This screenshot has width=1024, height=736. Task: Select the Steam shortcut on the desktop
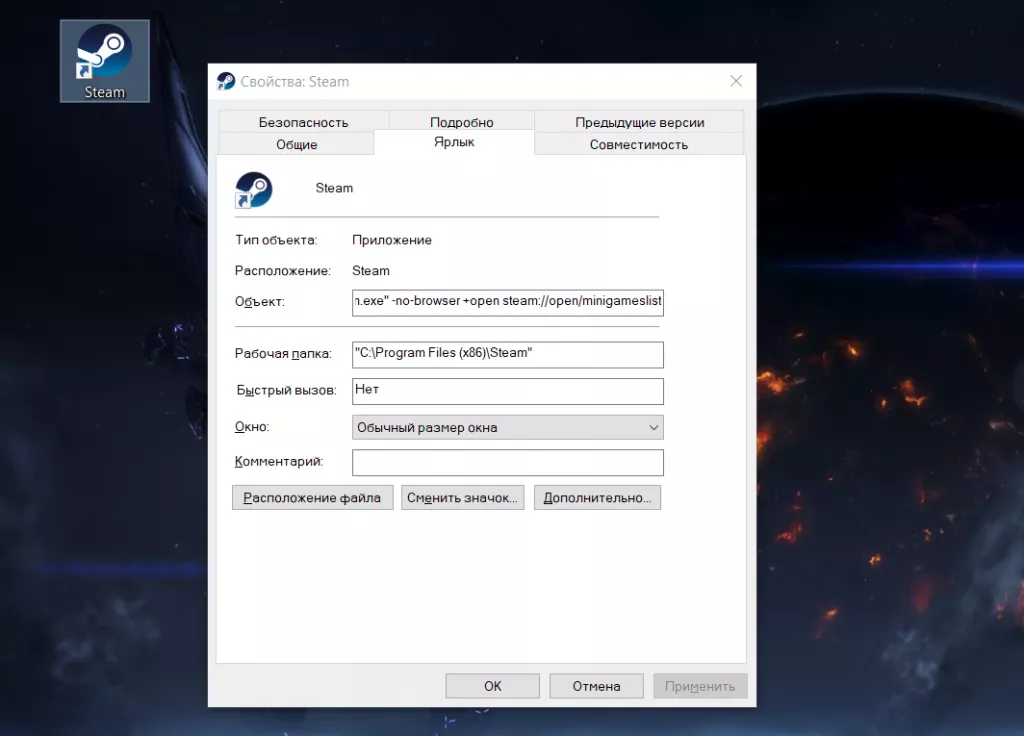[x=104, y=60]
